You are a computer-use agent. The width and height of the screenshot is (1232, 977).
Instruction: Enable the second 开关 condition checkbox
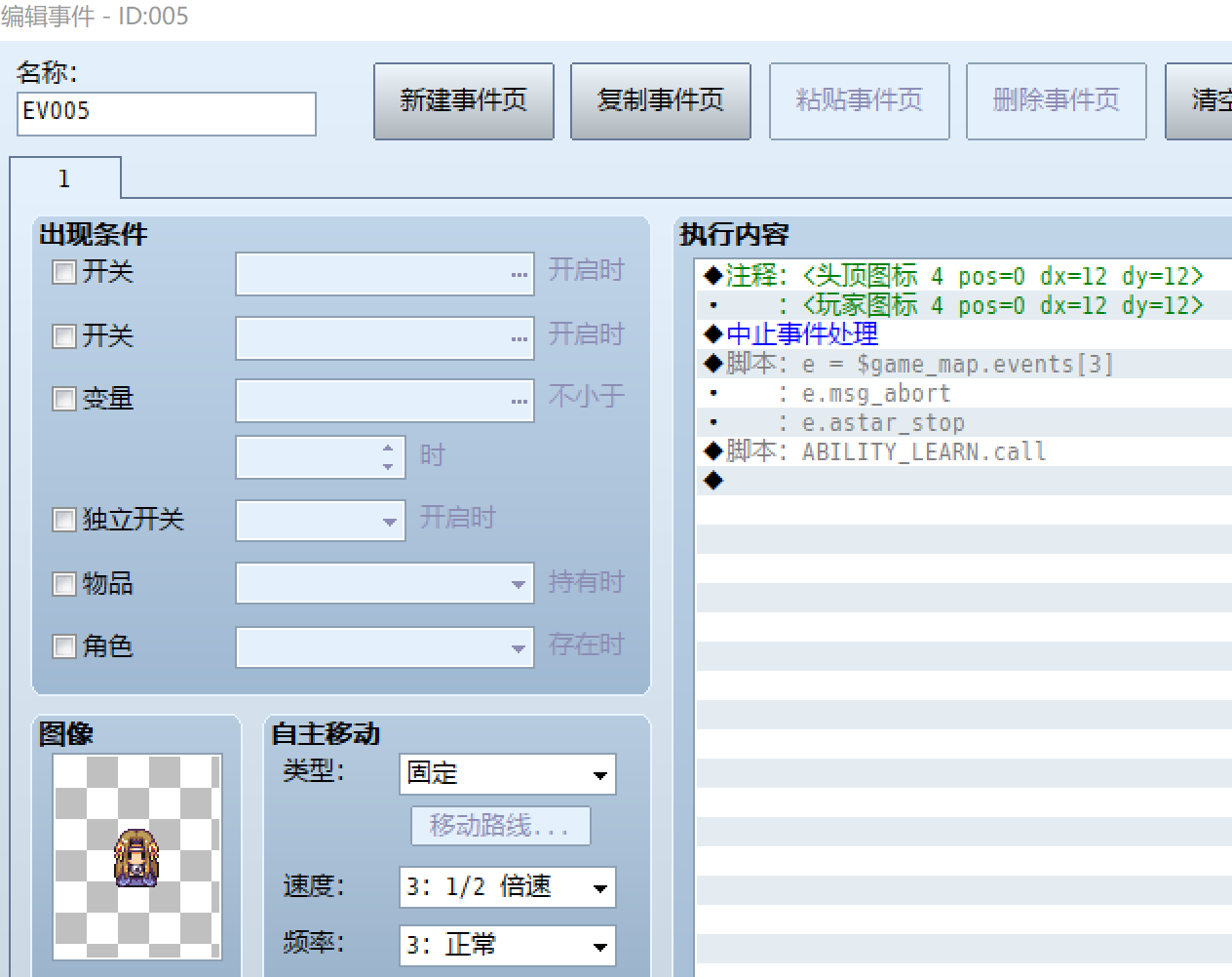pyautogui.click(x=64, y=336)
